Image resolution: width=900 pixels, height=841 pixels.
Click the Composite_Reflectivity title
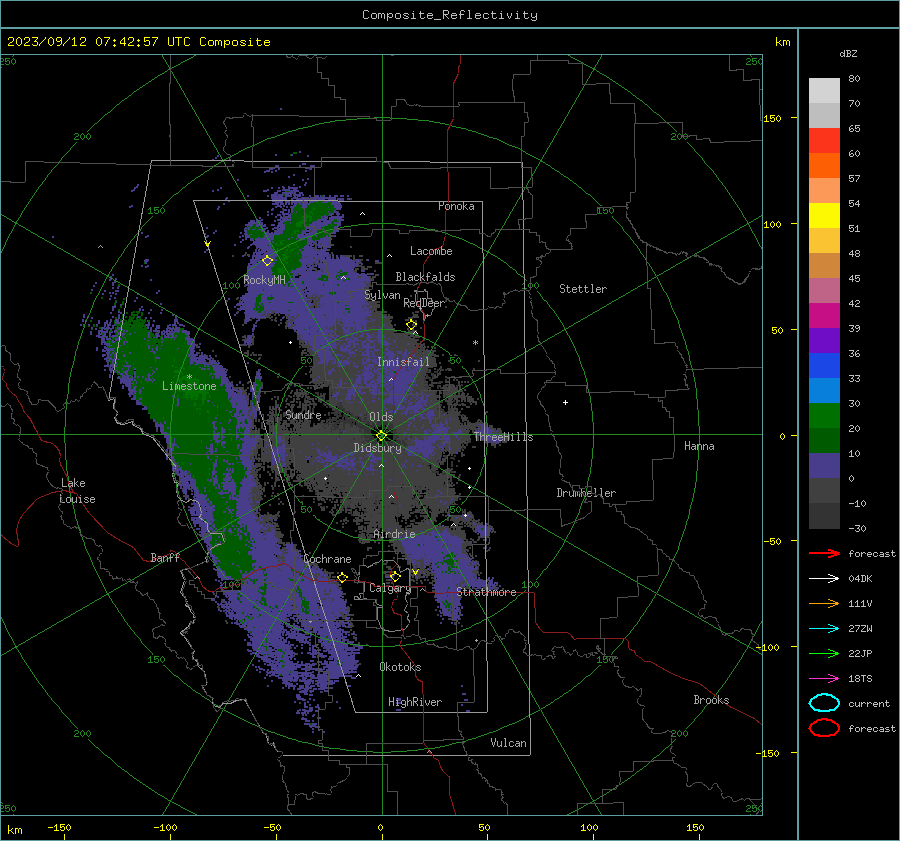(x=450, y=15)
